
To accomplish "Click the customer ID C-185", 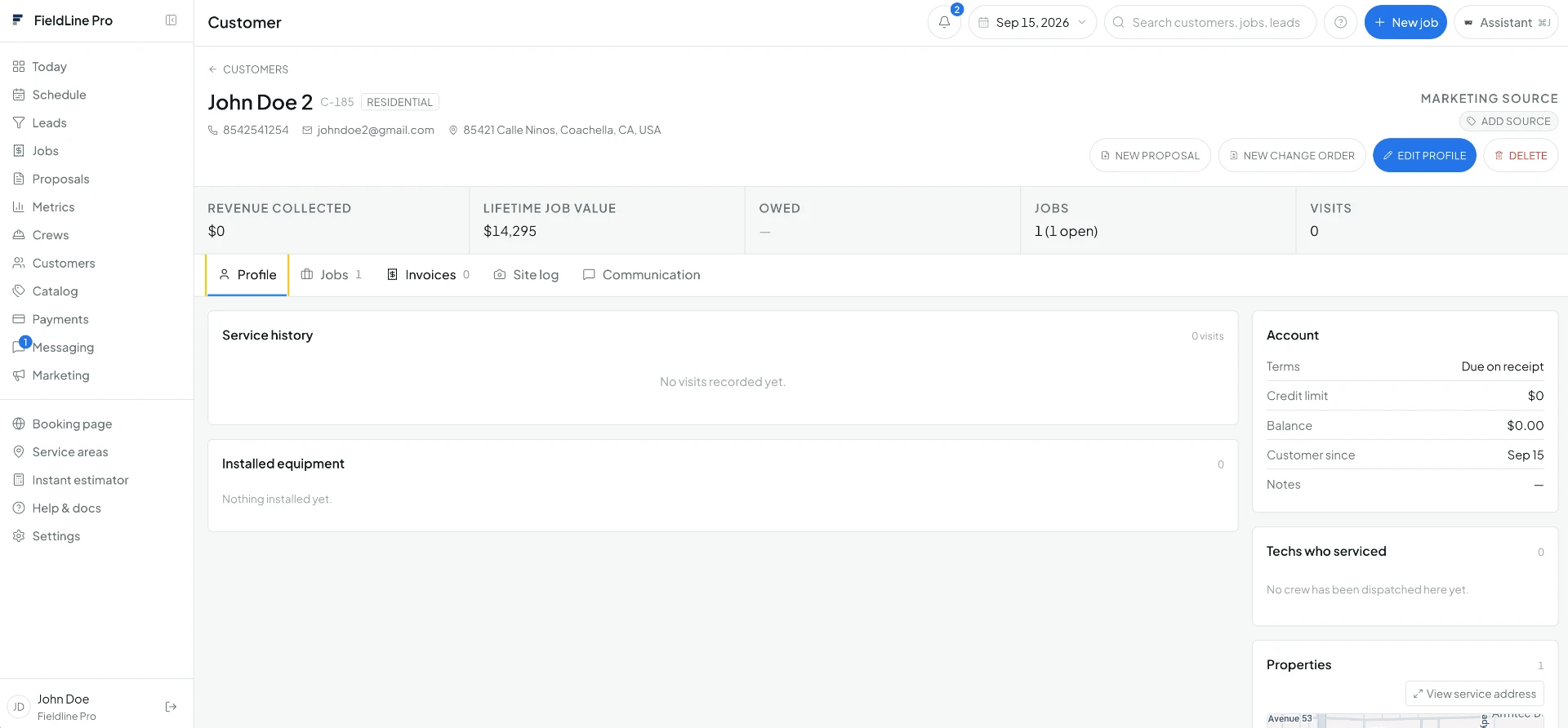I will coord(337,102).
